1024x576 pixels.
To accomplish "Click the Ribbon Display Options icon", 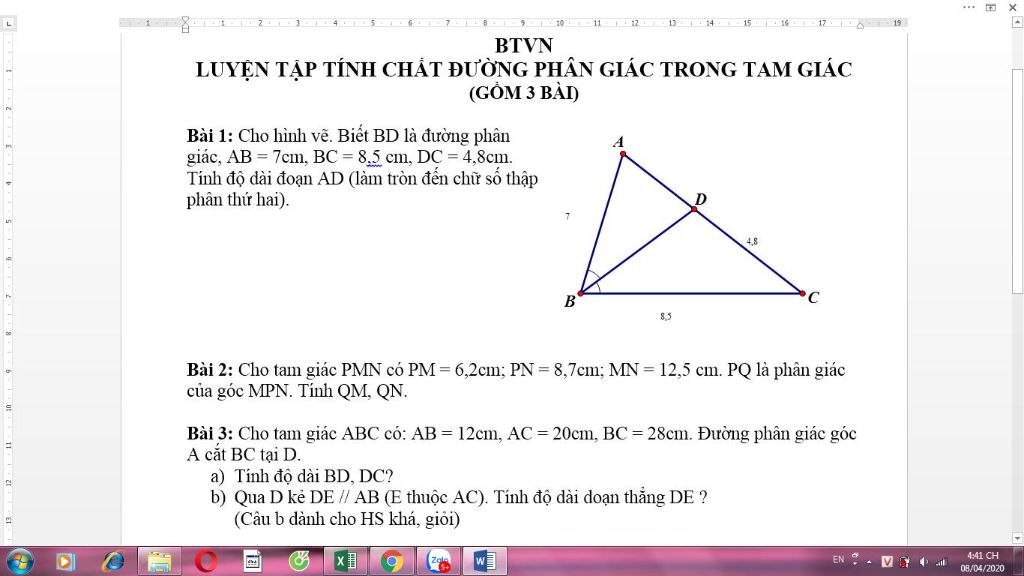I will pyautogui.click(x=991, y=7).
